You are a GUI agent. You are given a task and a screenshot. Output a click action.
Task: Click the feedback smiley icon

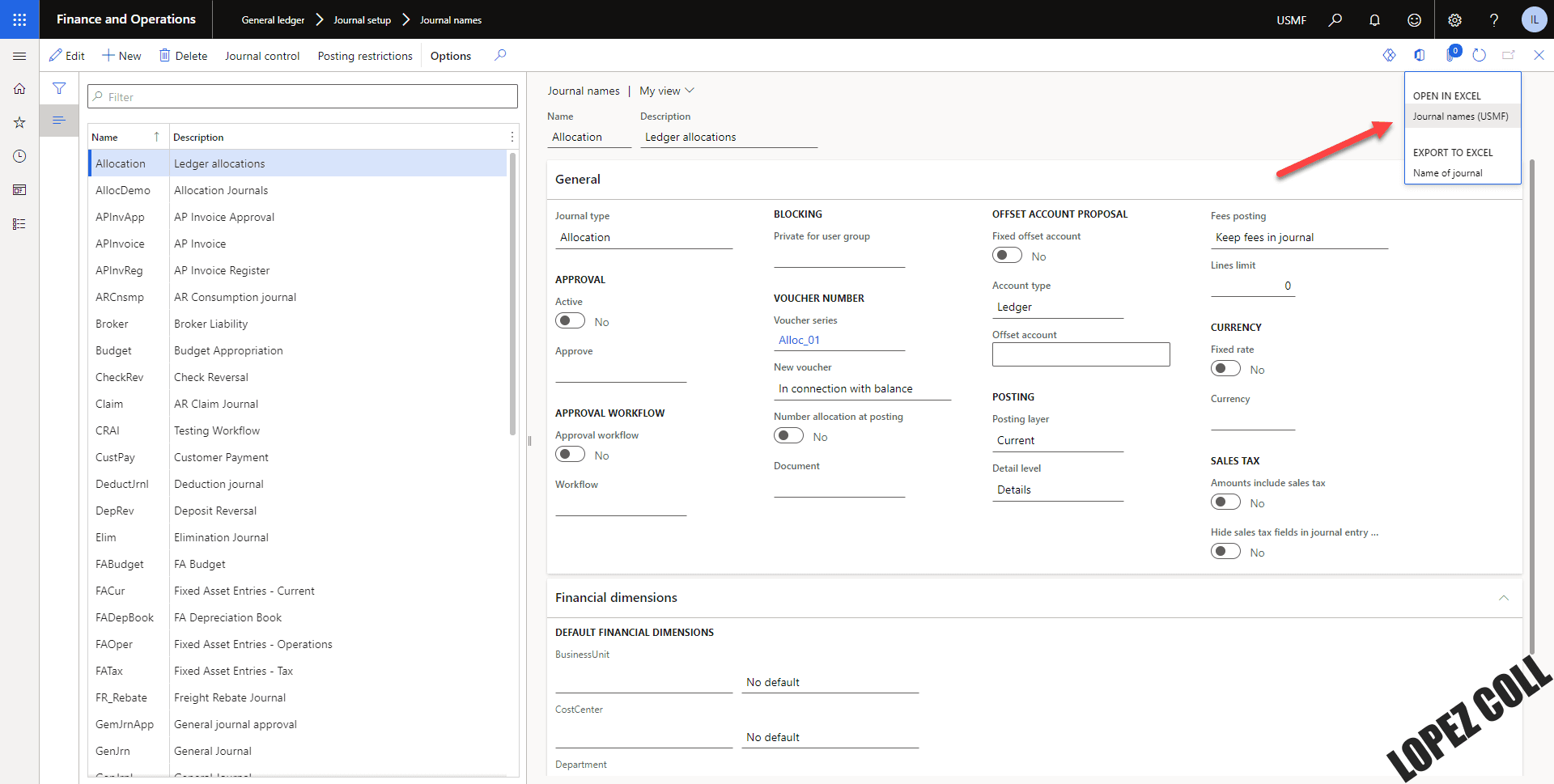1414,19
